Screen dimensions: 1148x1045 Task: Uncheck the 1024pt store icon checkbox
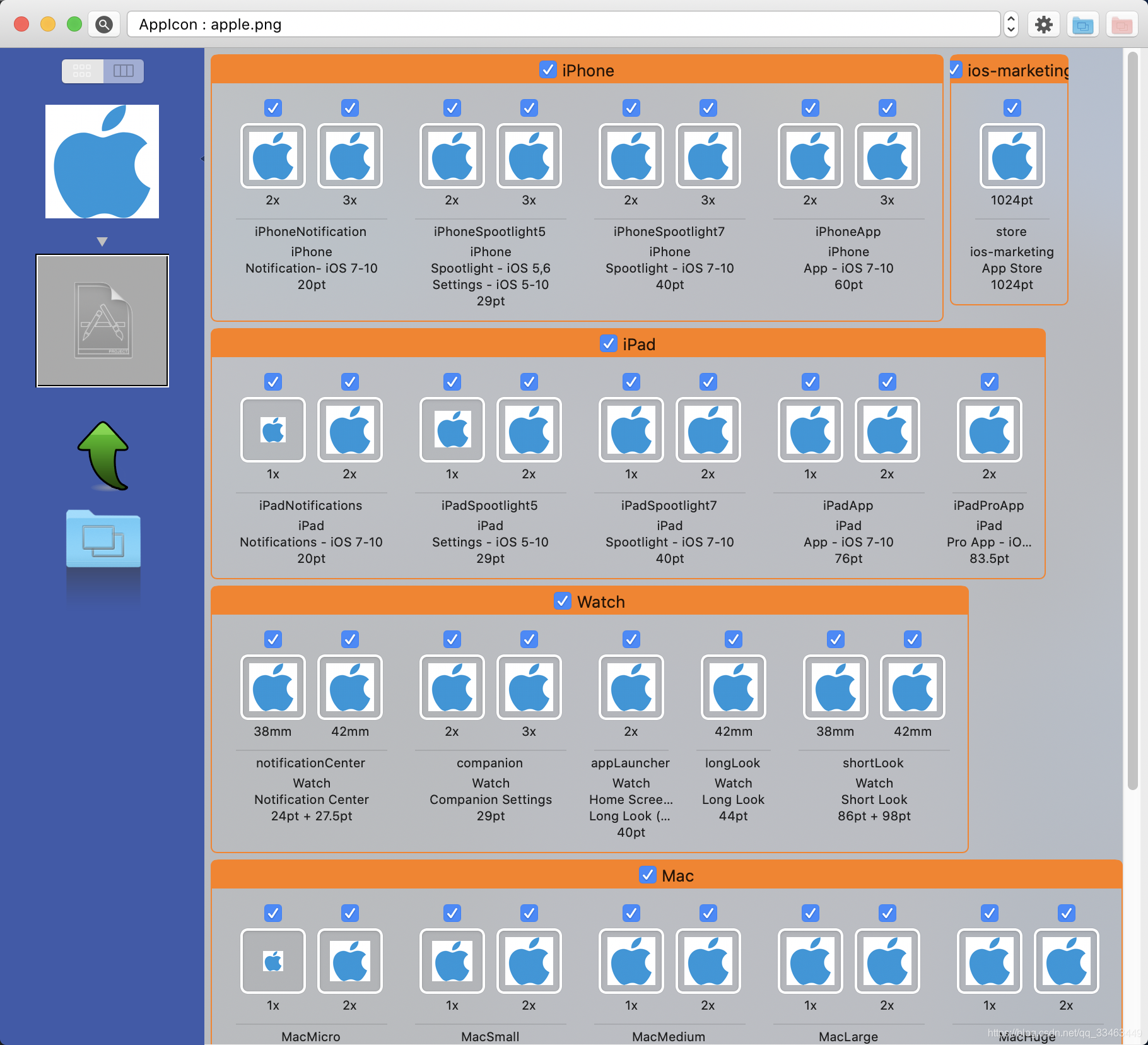click(1012, 108)
